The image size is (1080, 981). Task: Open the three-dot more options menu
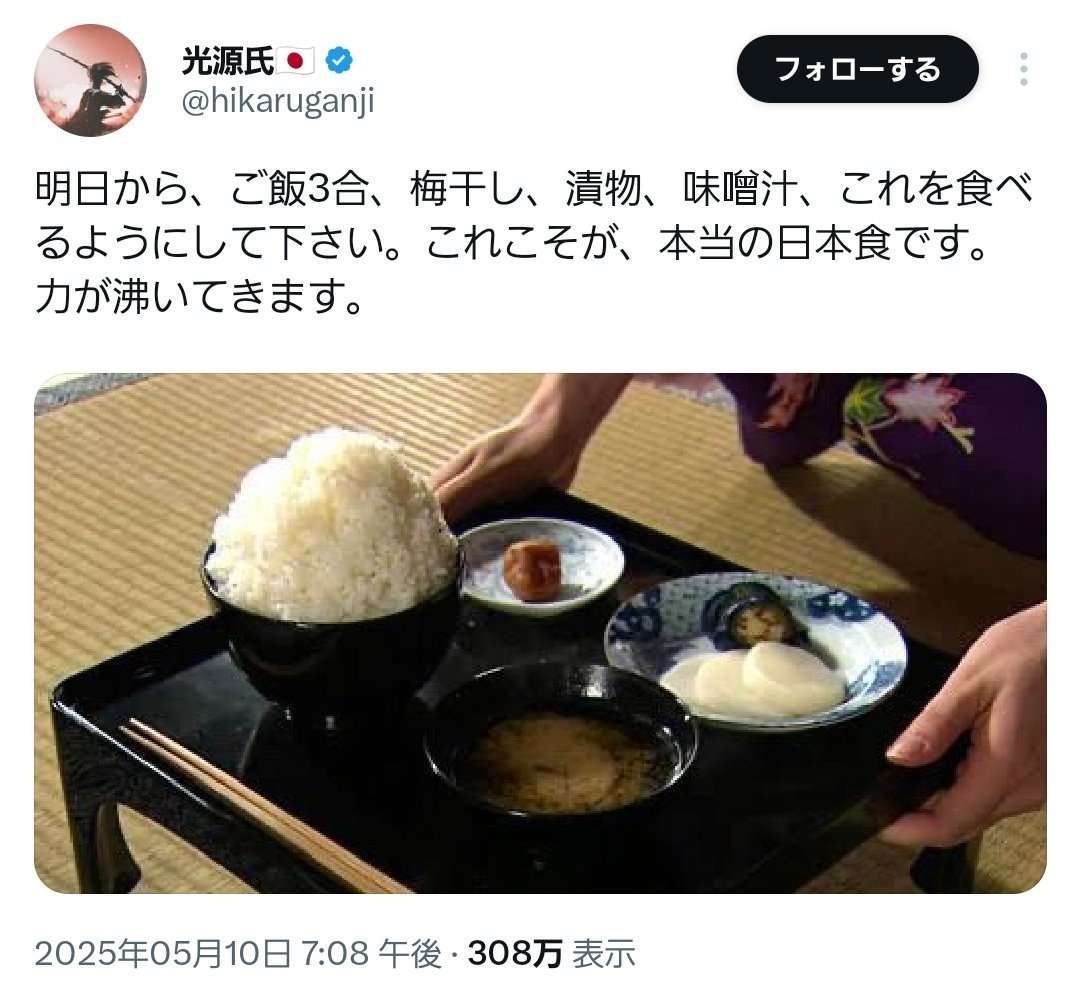[x=1024, y=69]
